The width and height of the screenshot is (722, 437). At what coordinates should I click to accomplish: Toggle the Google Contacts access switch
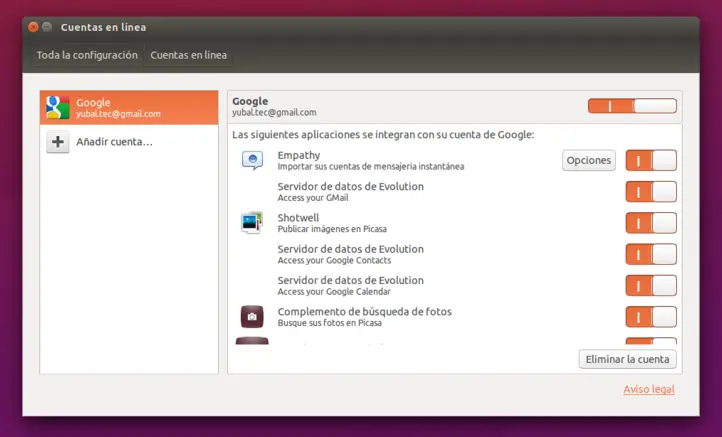pos(651,254)
